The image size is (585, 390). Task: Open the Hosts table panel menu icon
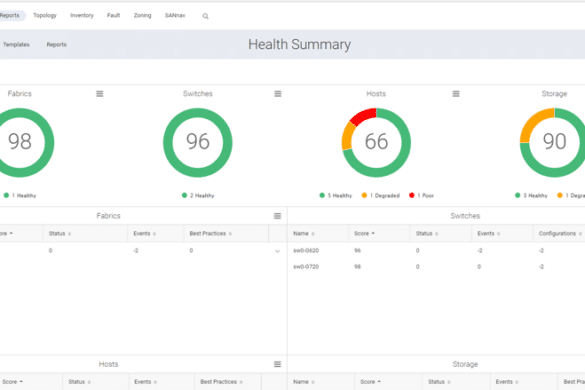tap(278, 364)
